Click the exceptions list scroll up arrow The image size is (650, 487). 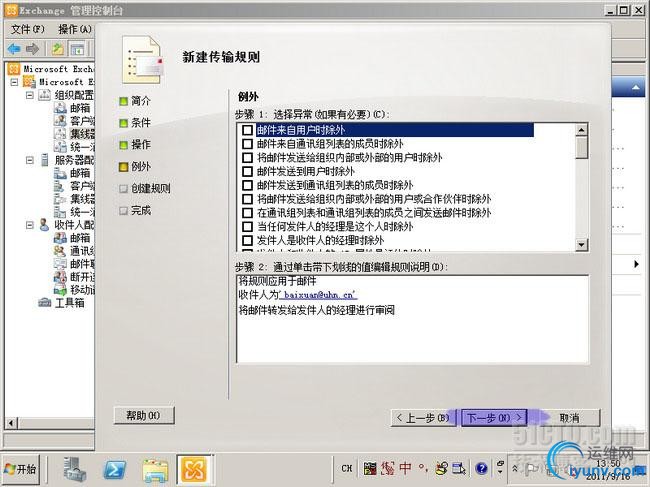582,130
